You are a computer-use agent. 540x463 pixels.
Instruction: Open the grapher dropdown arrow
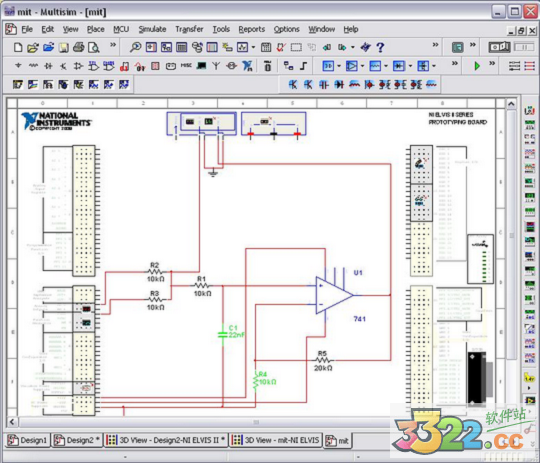click(253, 47)
